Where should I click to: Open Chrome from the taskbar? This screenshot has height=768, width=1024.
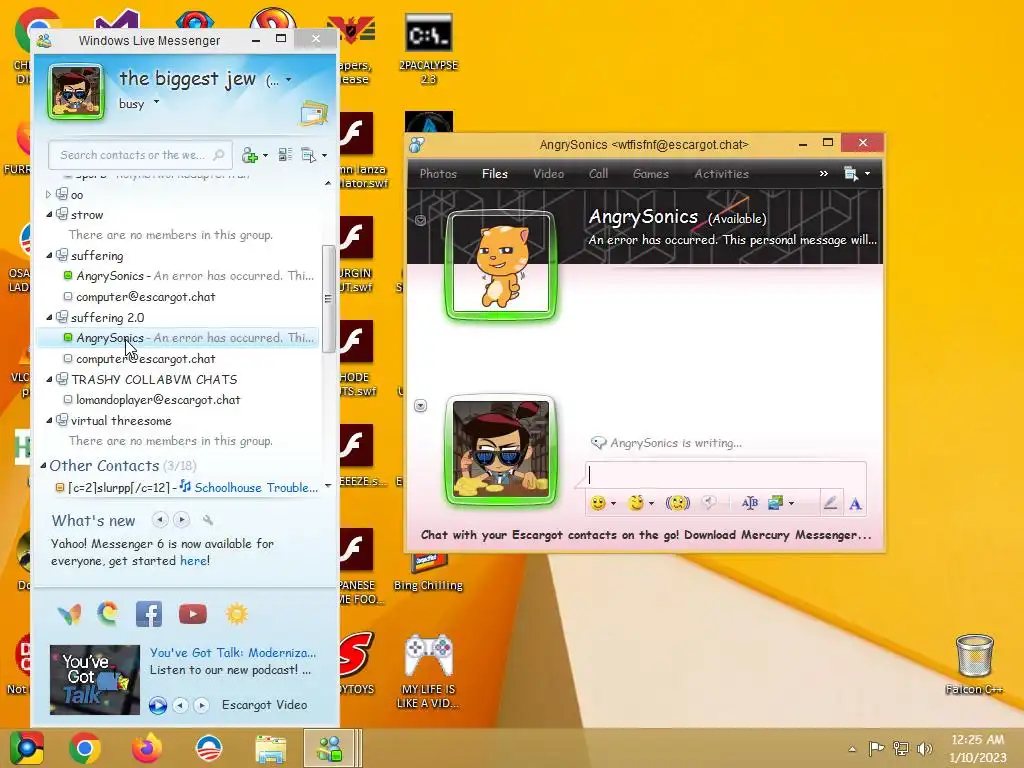point(85,748)
